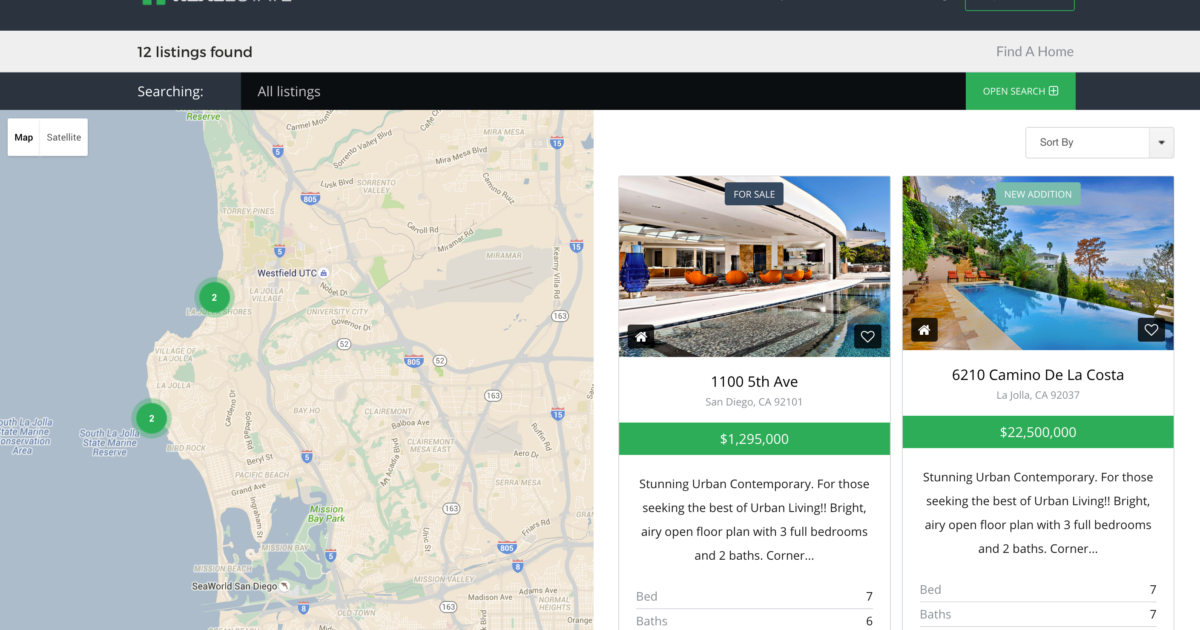Image resolution: width=1200 pixels, height=630 pixels.
Task: Select the cluster marker showing 2 near La Jolla Shores
Action: pos(214,296)
